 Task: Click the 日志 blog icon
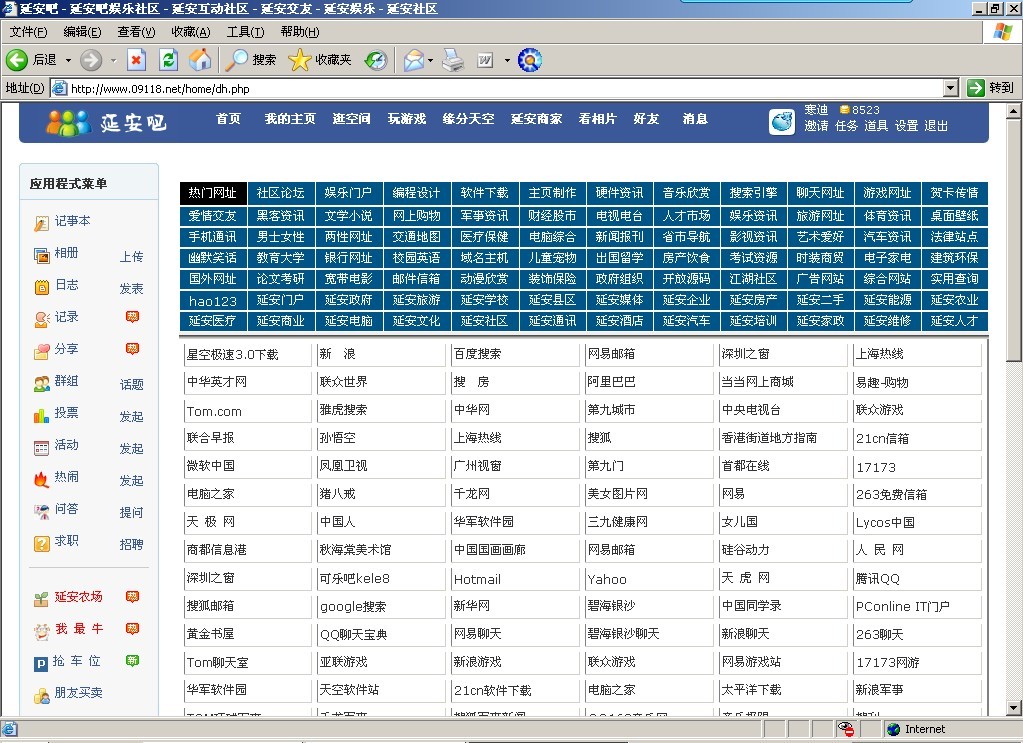pyautogui.click(x=41, y=287)
